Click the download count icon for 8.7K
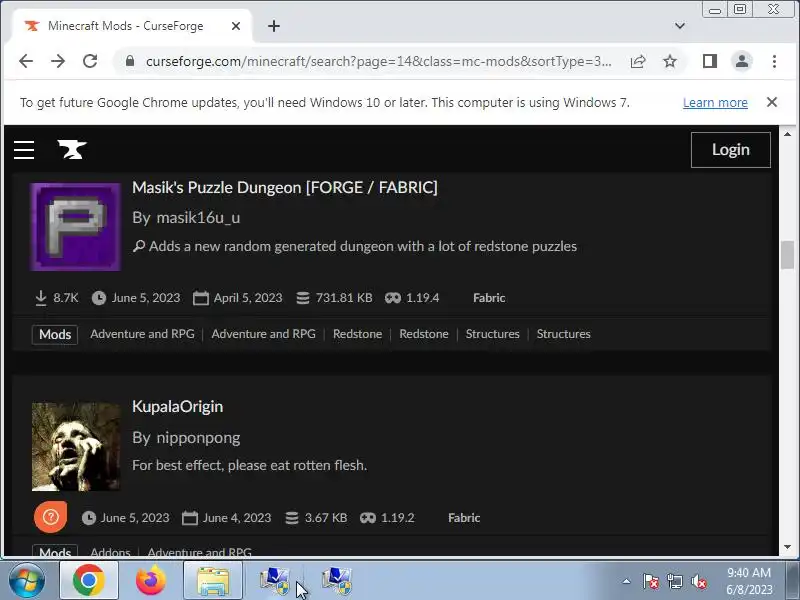This screenshot has width=800, height=600. [41, 298]
